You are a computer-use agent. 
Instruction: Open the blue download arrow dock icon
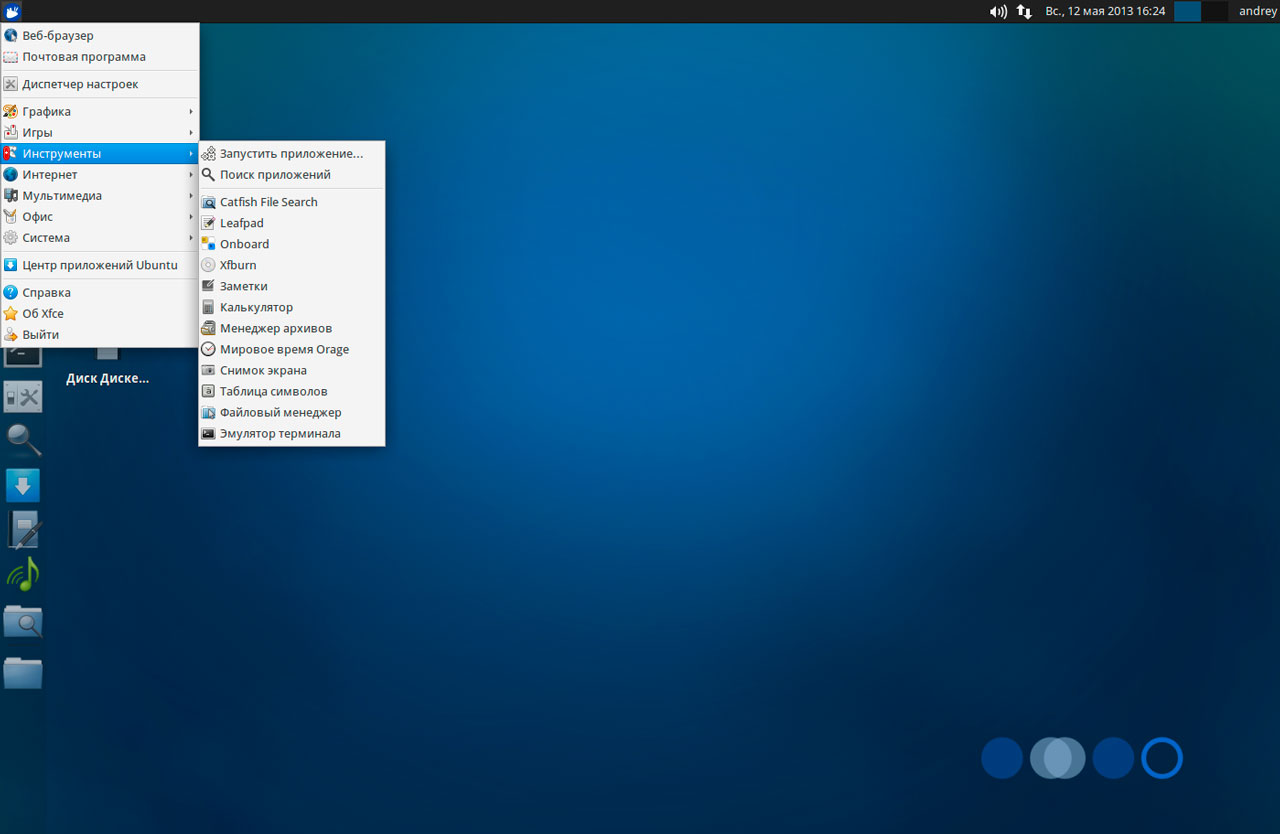pyautogui.click(x=23, y=485)
